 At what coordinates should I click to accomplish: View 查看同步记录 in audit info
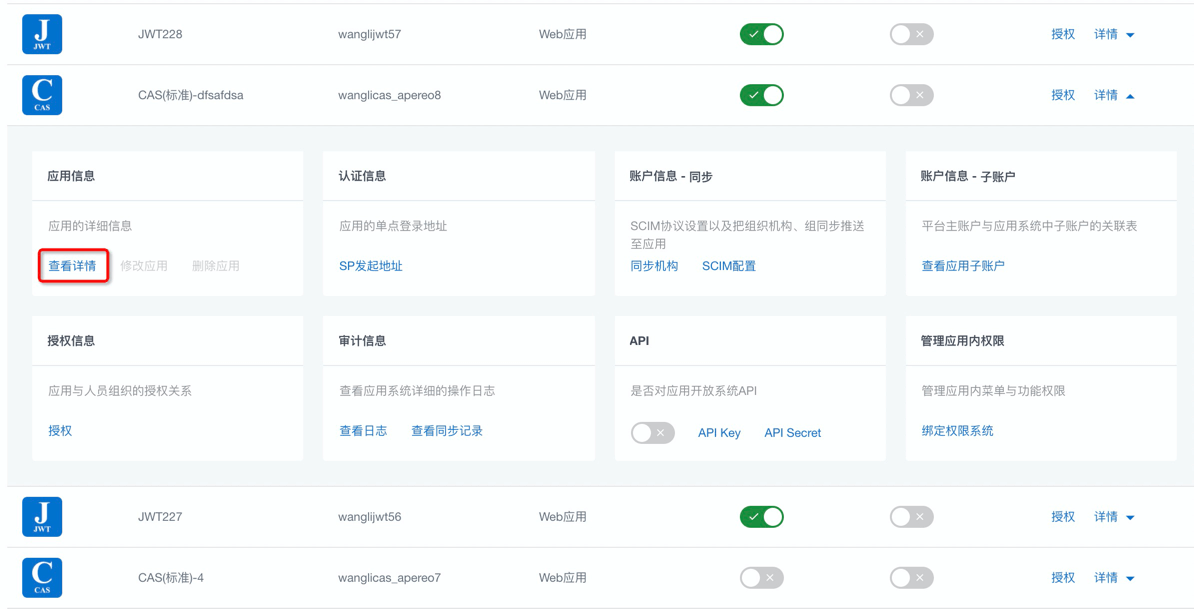coord(446,431)
